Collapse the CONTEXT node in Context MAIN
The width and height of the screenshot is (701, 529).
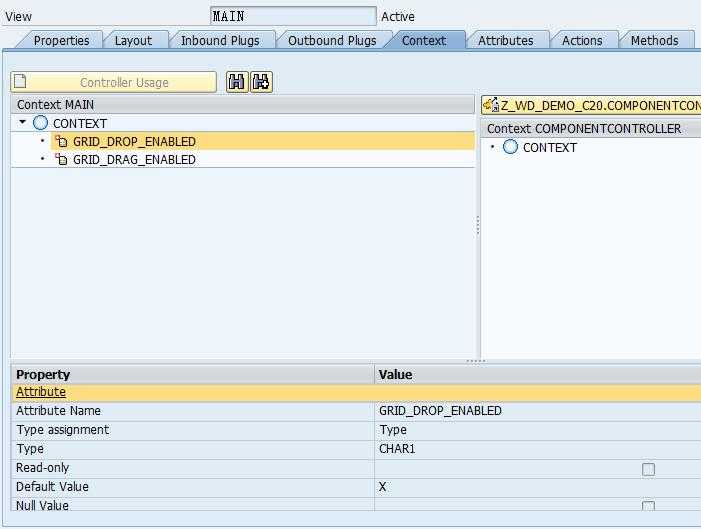(22, 122)
